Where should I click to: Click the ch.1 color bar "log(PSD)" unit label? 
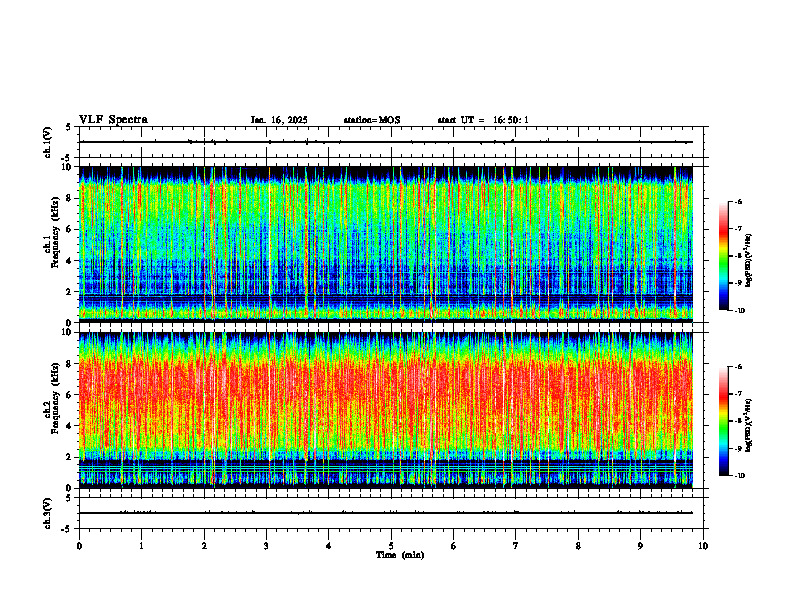point(749,261)
